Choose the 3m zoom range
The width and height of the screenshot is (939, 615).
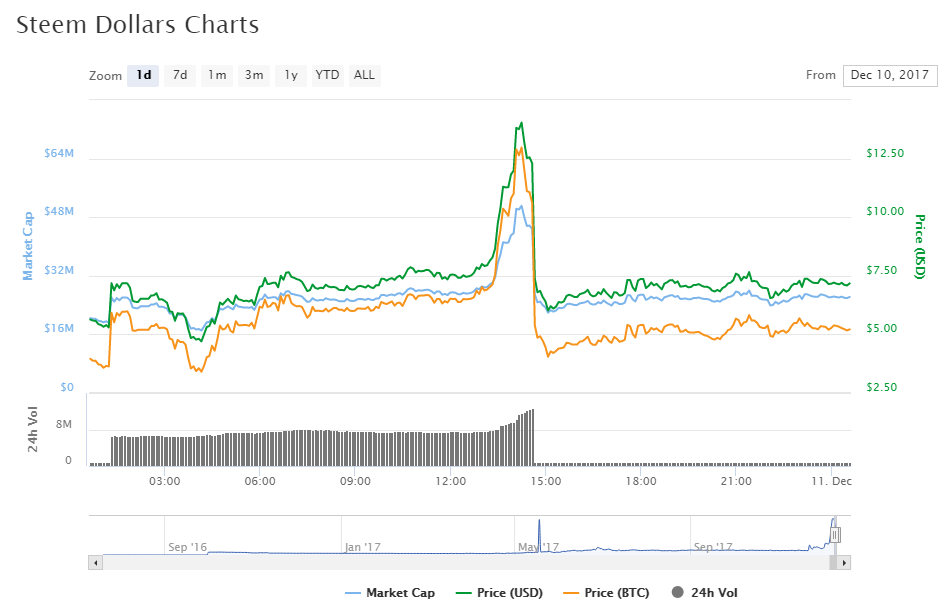[x=254, y=75]
